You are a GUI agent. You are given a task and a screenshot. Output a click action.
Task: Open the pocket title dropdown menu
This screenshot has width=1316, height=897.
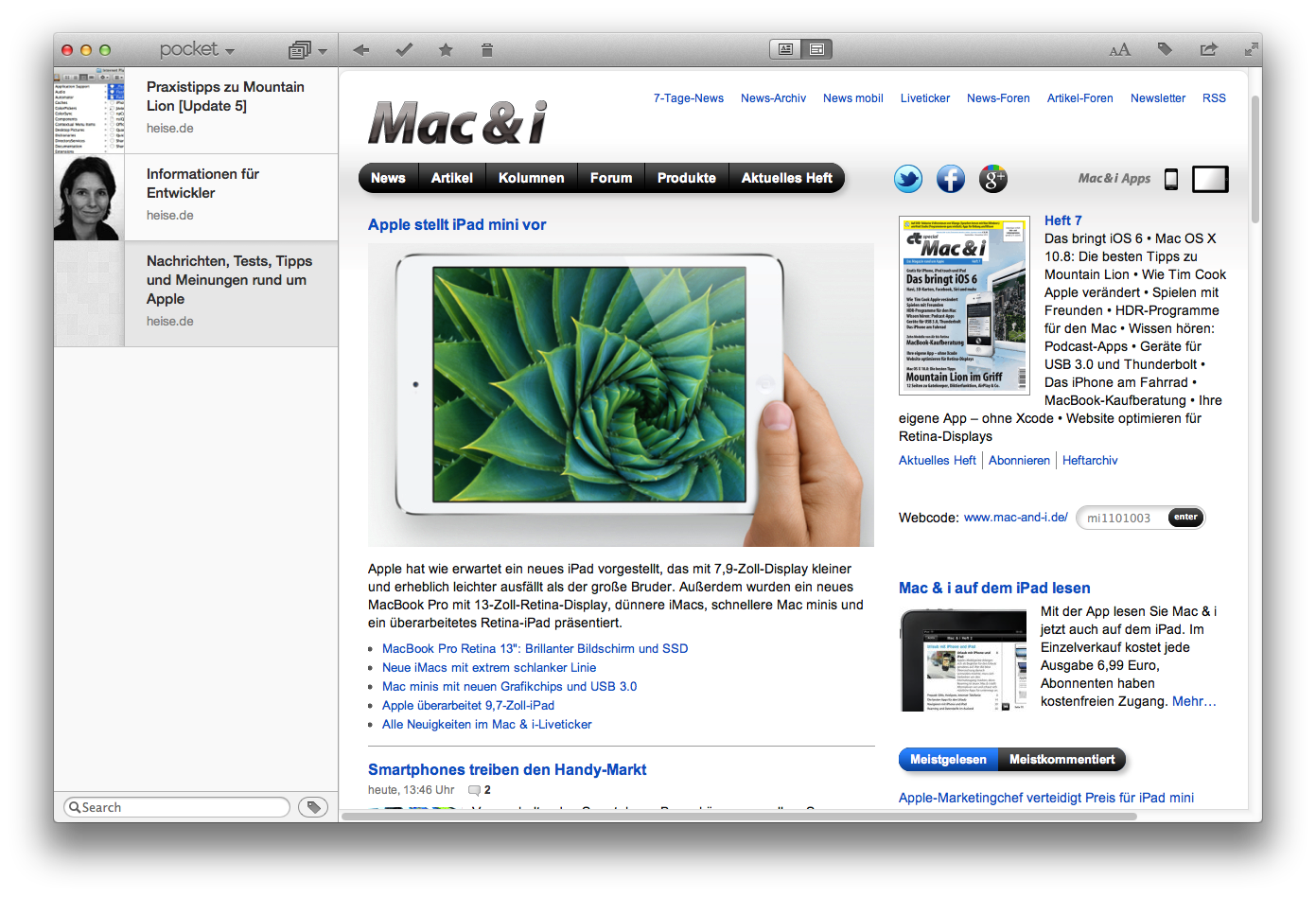click(197, 49)
